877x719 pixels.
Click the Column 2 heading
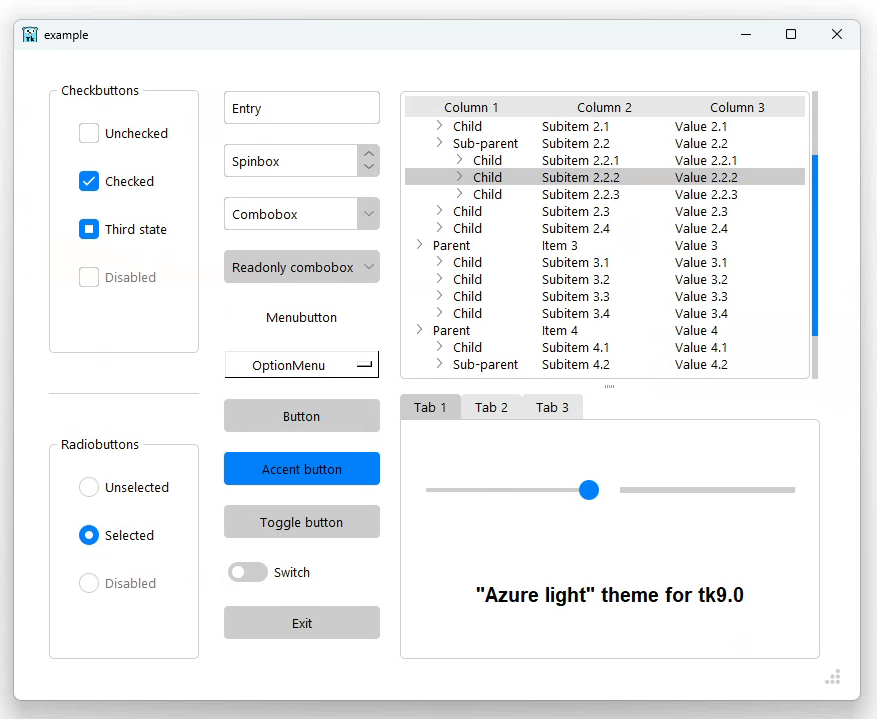pyautogui.click(x=605, y=107)
